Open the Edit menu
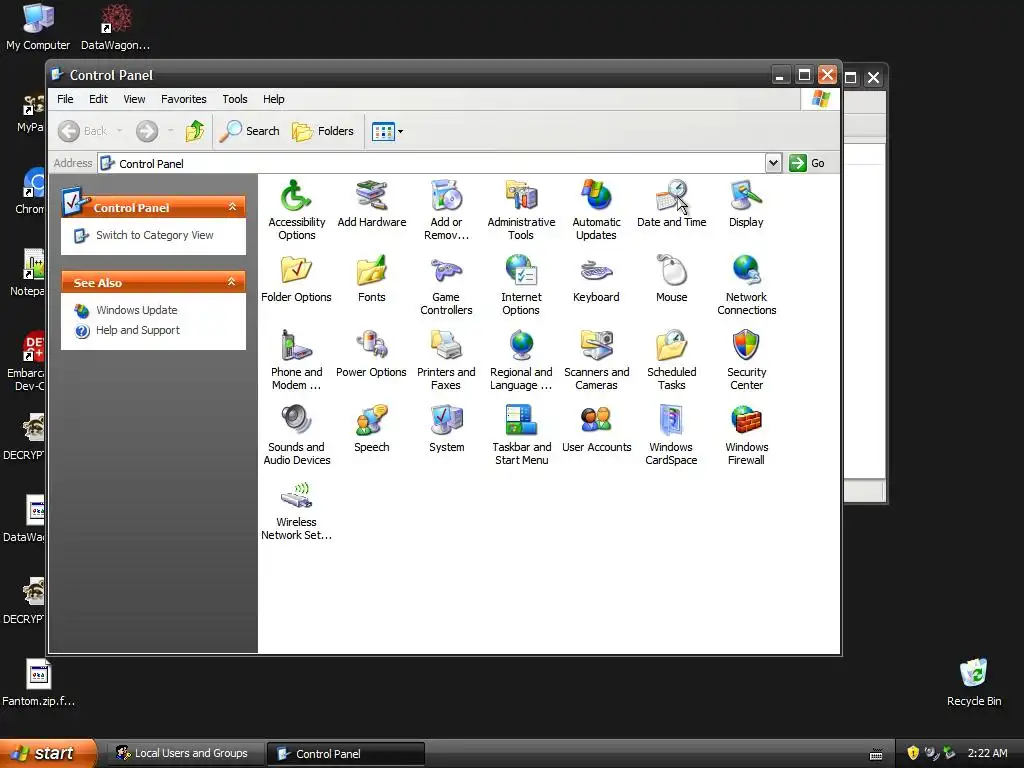Image resolution: width=1024 pixels, height=768 pixels. pos(98,99)
